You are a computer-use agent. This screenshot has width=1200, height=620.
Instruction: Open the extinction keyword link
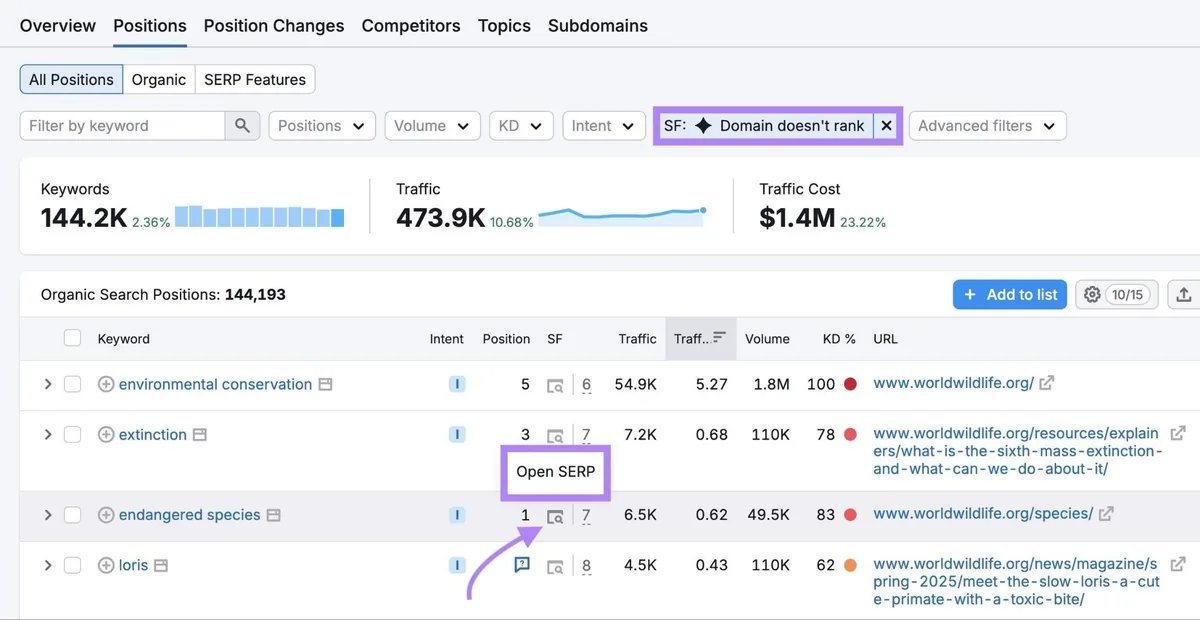153,434
